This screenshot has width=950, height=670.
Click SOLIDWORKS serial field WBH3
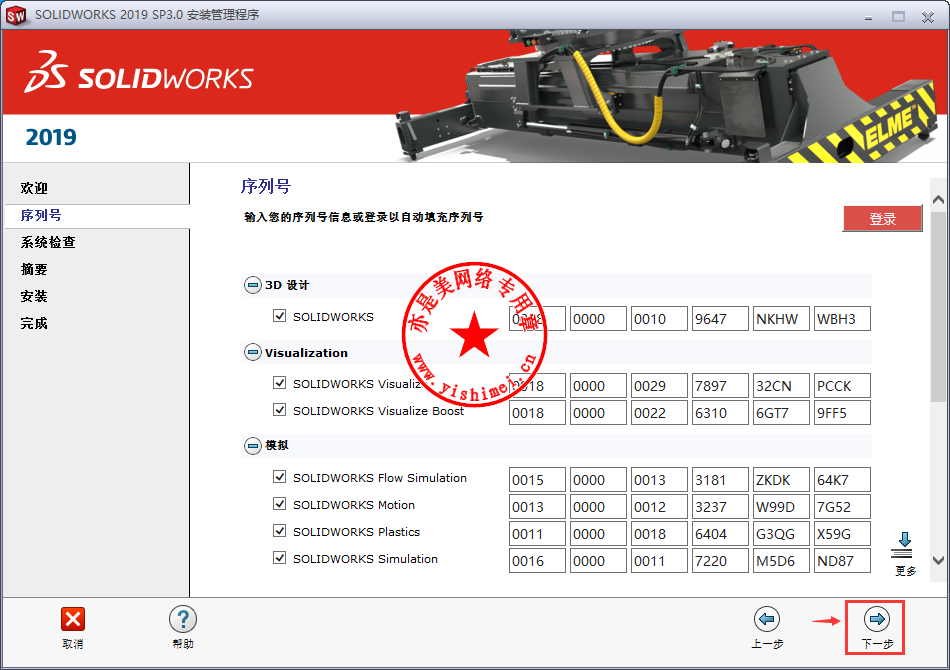(842, 319)
